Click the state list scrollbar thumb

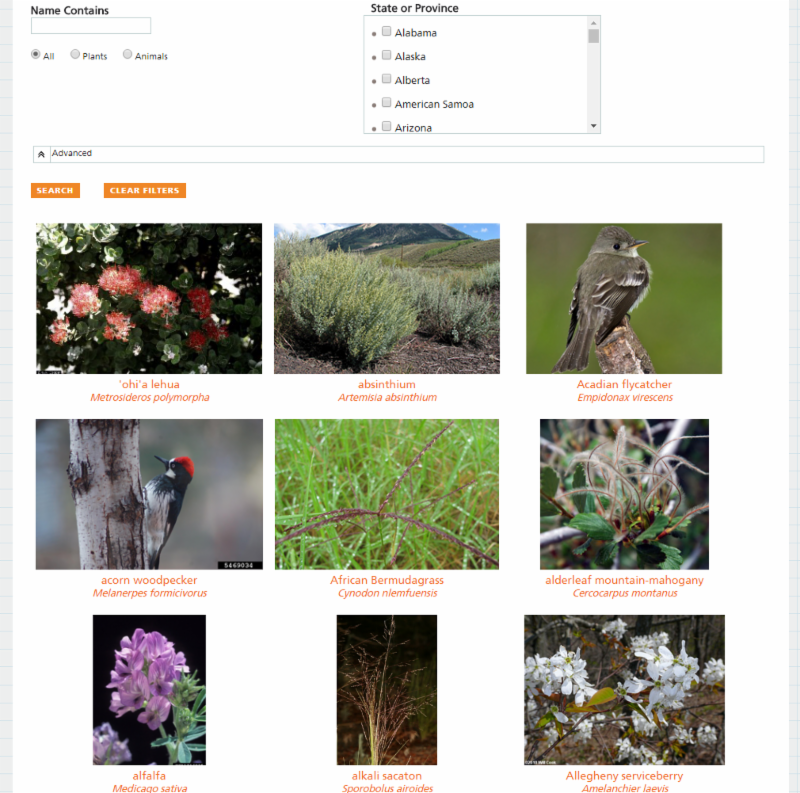593,36
